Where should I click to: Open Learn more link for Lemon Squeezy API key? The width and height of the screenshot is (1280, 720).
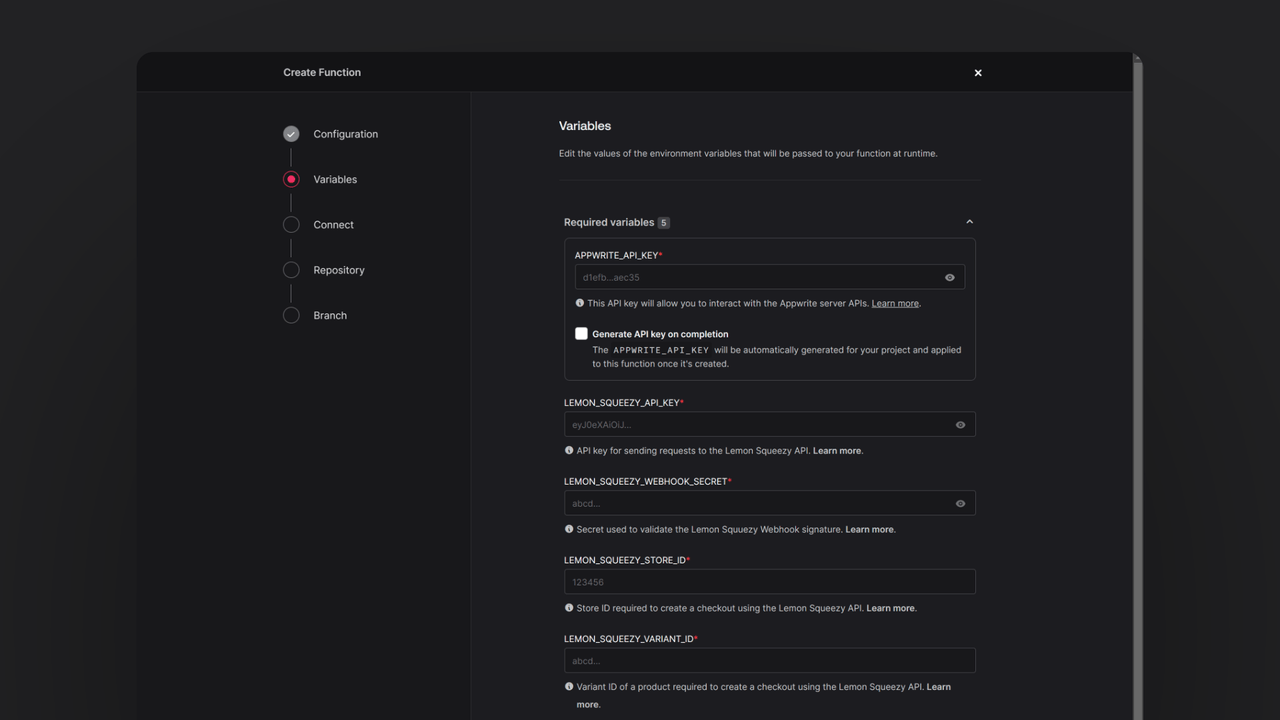[837, 451]
